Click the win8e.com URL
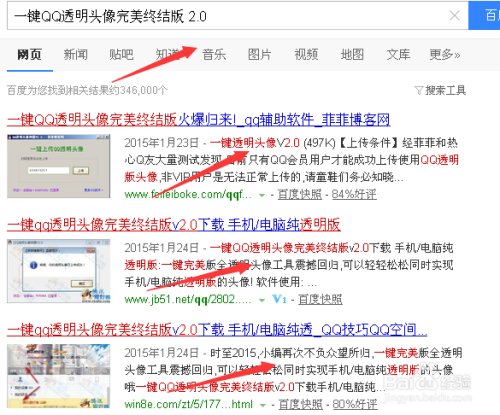 point(188,404)
